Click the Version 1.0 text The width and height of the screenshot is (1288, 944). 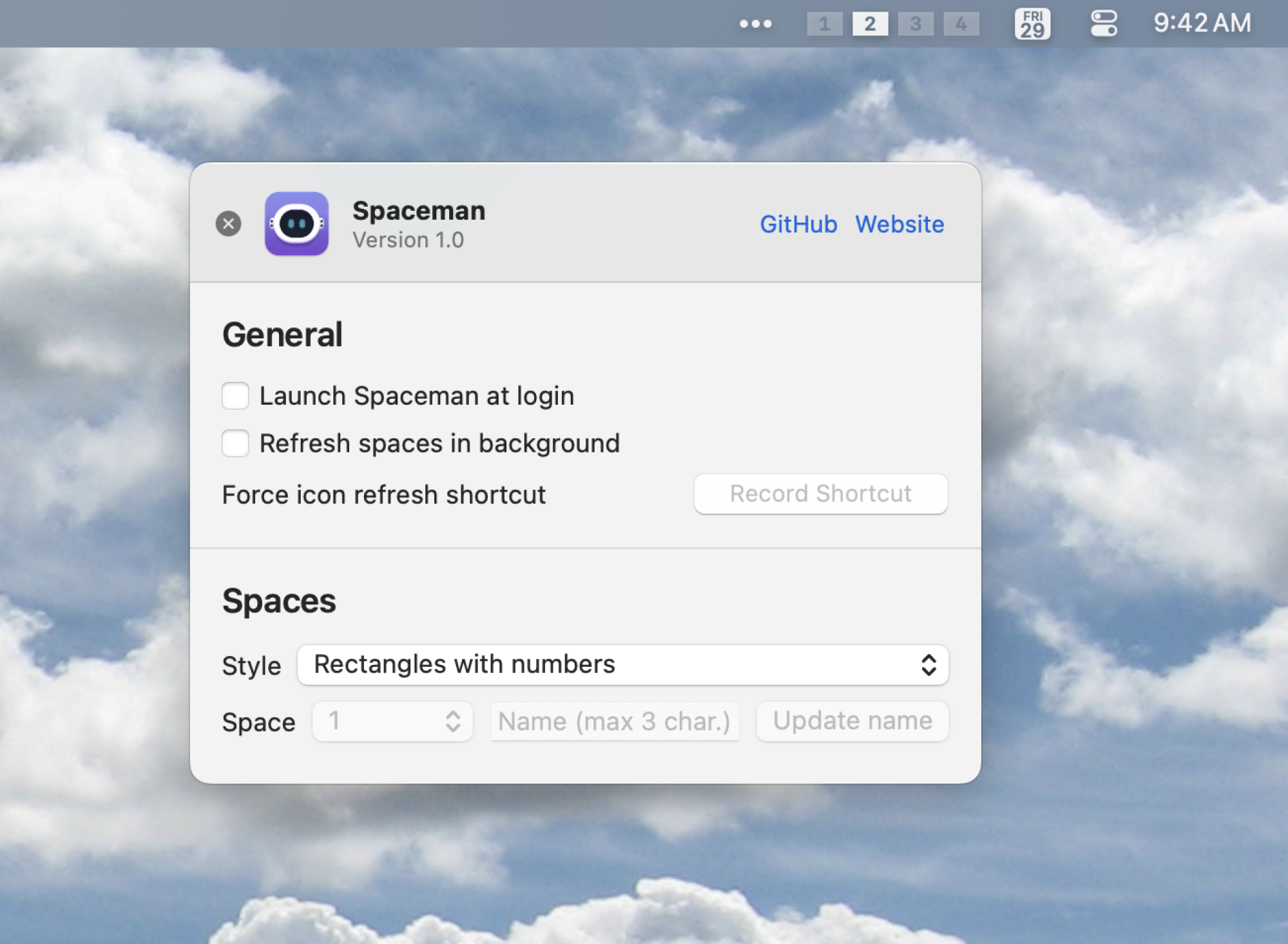click(x=408, y=240)
